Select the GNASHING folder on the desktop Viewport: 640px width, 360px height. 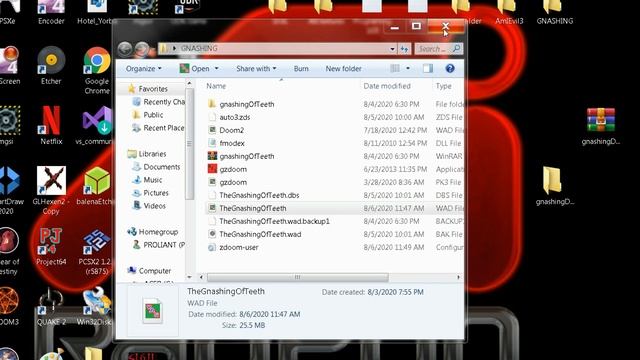554,12
